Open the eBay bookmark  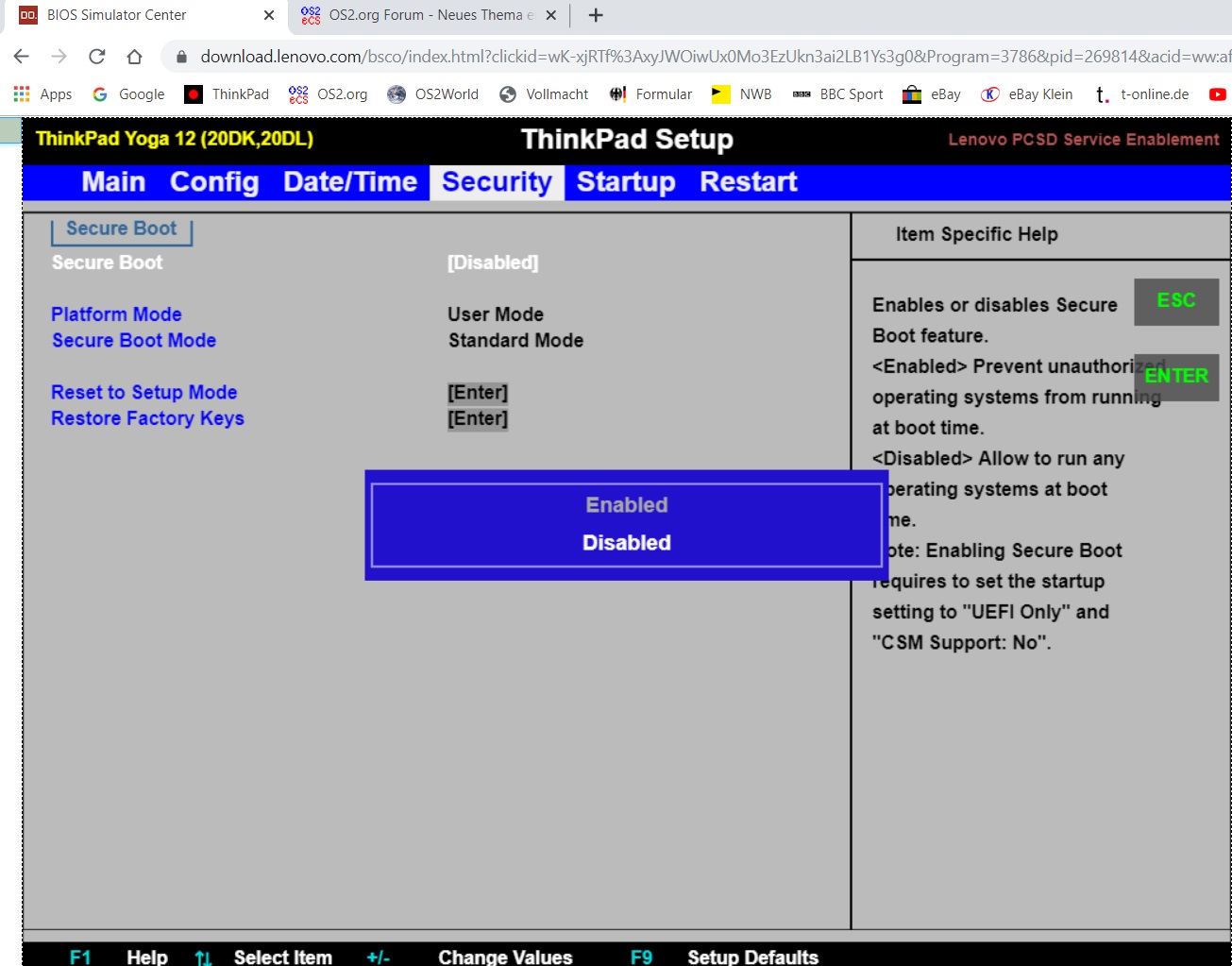pos(932,94)
